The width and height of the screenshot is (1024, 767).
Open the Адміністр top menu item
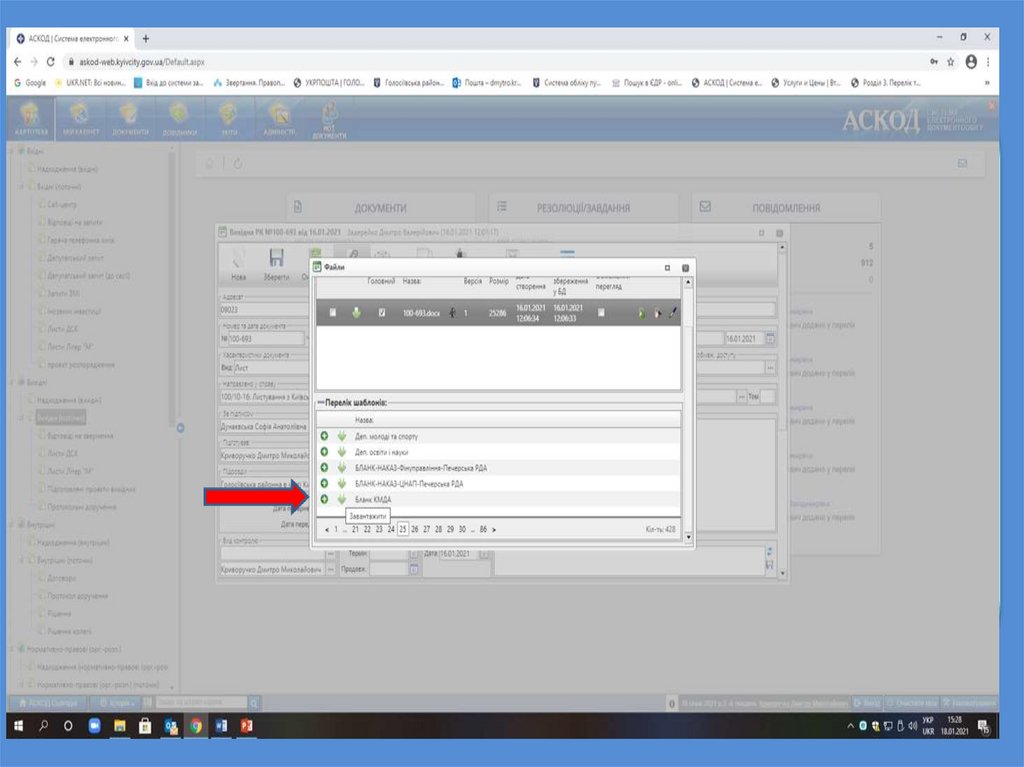click(x=279, y=119)
